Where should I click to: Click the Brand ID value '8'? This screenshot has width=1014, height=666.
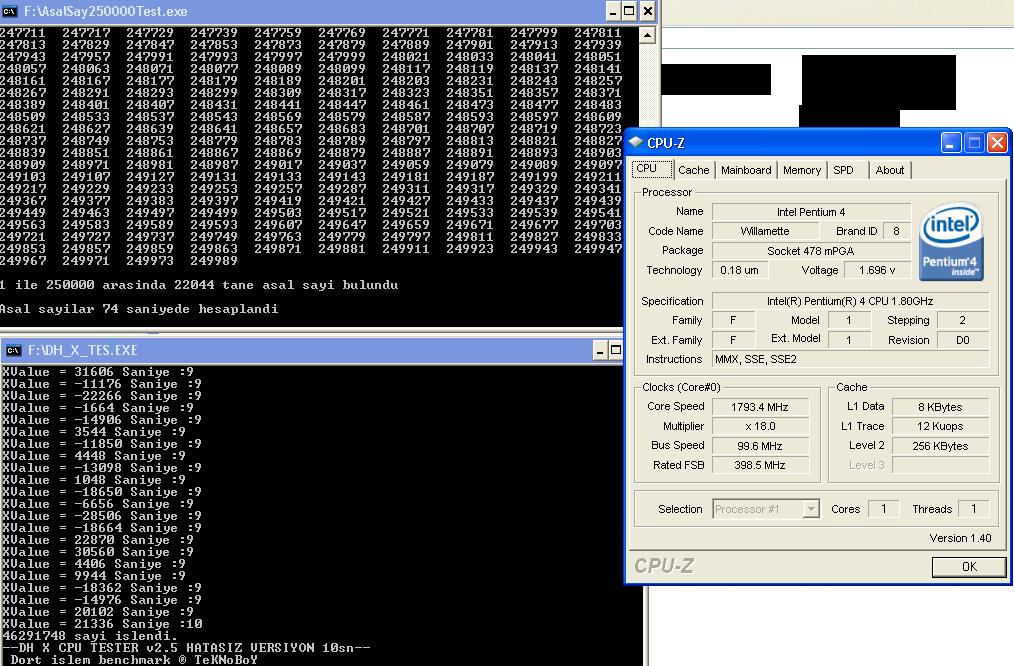897,231
